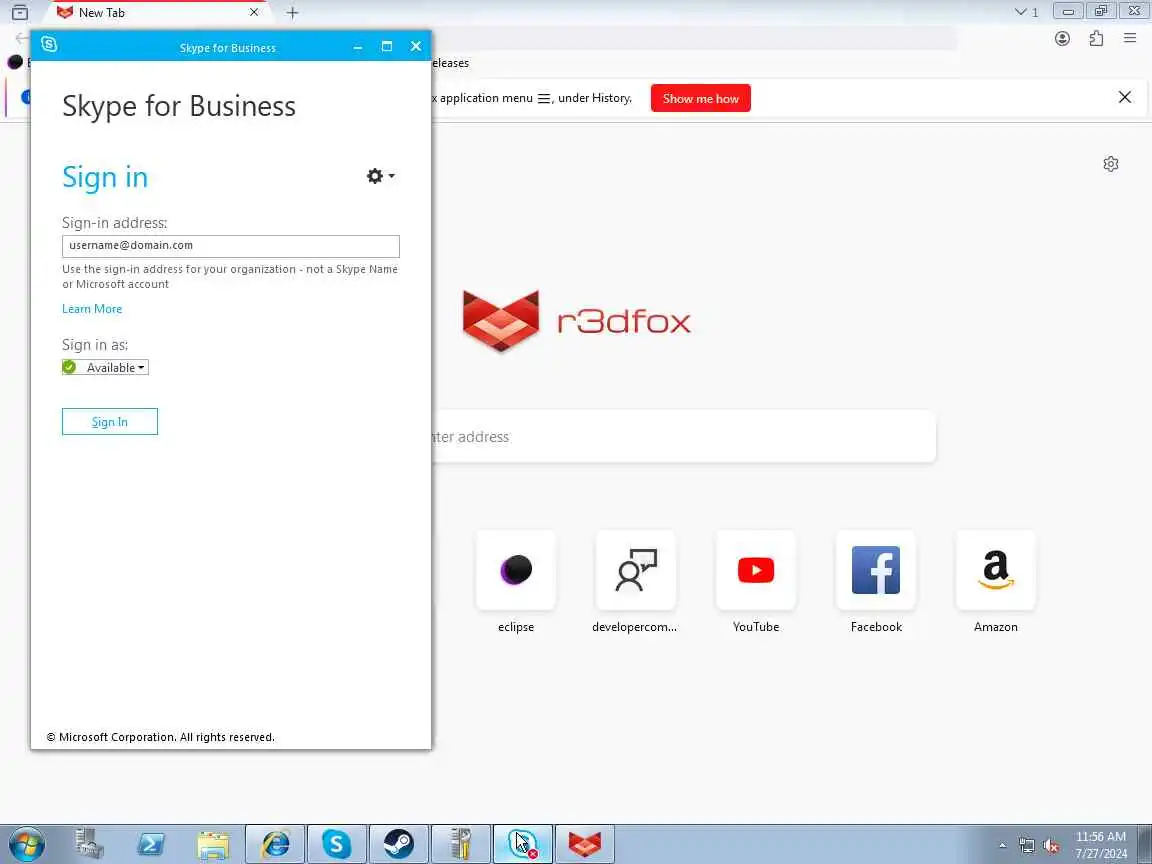Viewport: 1152px width, 864px height.
Task: Open the Amazon shortcut tile
Action: [x=996, y=570]
